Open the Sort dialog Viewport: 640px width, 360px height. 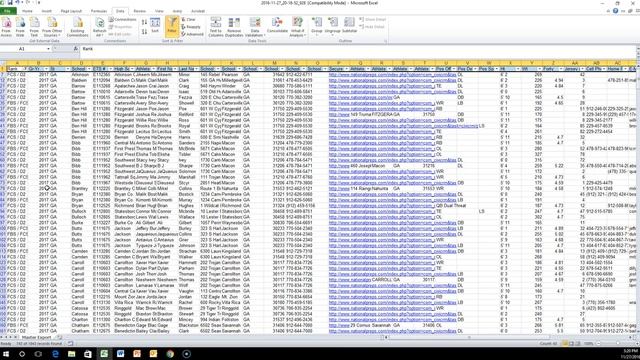coord(155,25)
